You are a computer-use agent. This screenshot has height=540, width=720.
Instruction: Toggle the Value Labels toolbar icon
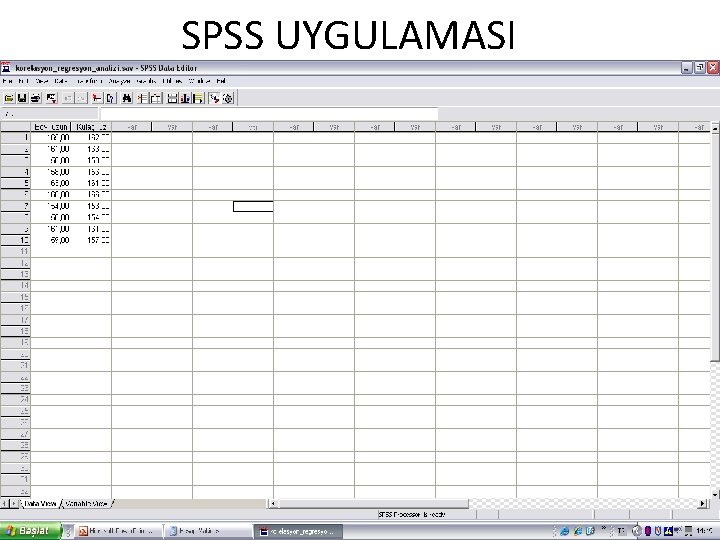[x=214, y=98]
